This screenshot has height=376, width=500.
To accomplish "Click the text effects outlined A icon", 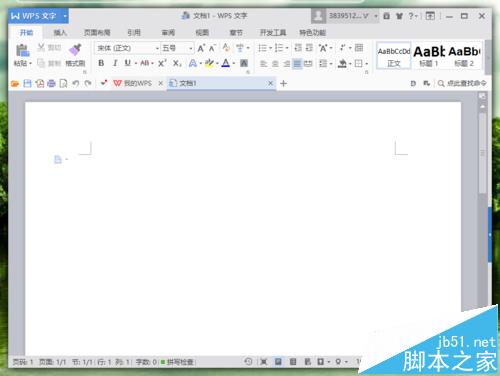I will (x=193, y=63).
